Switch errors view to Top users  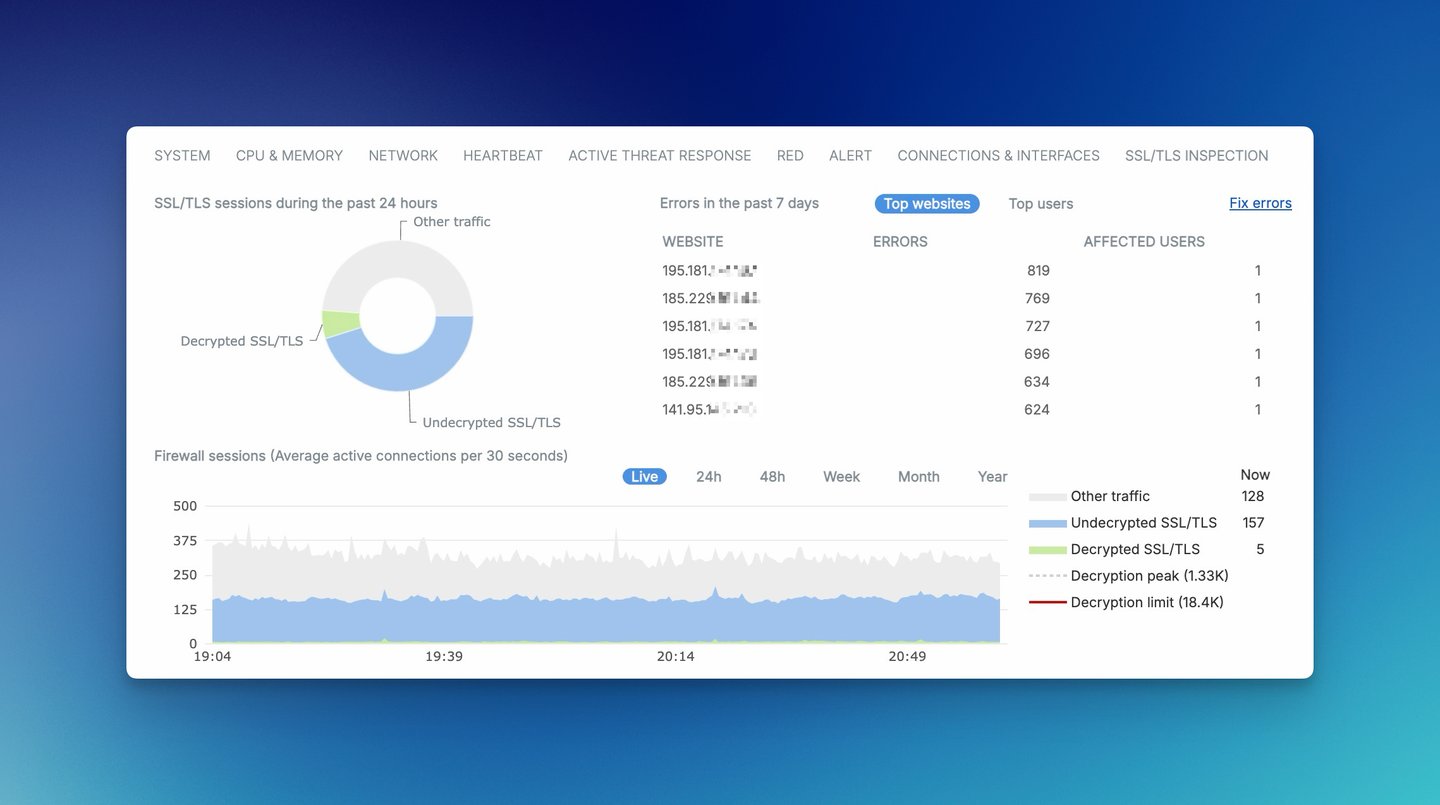click(1041, 204)
